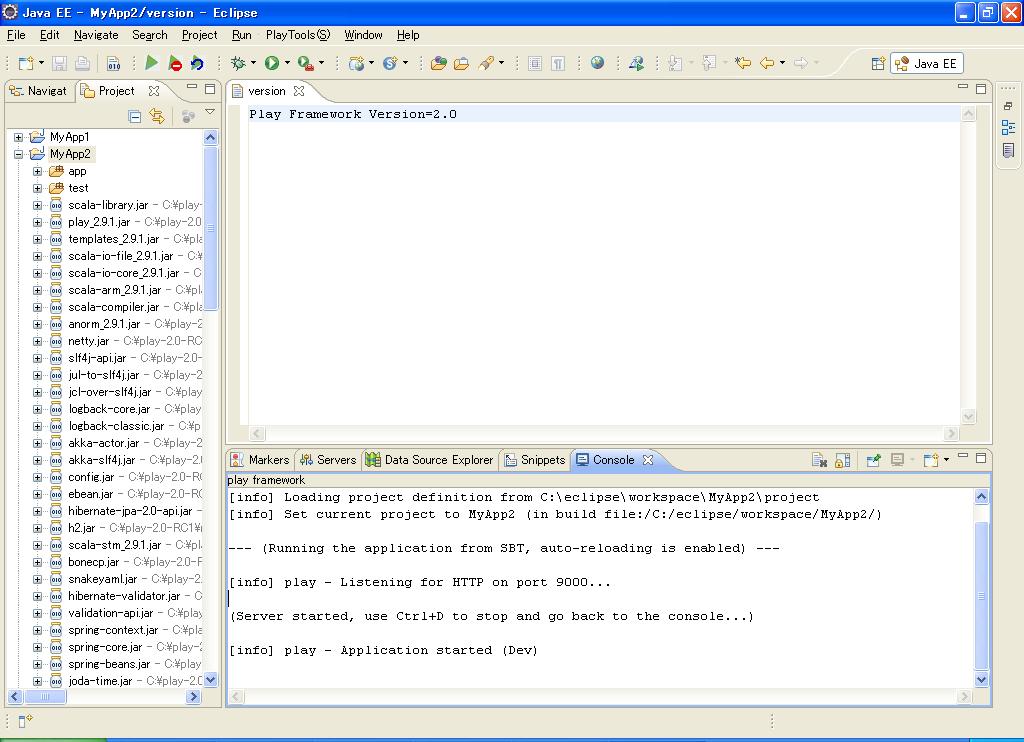Open the Navigate menu
Viewport: 1024px width, 742px height.
[x=96, y=35]
